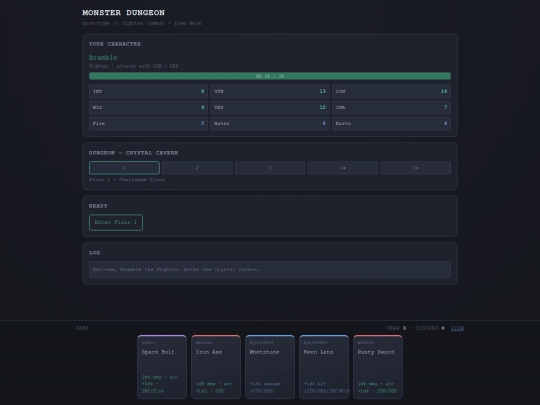This screenshot has width=540, height=405.
Task: Click the DRAW pile counter
Action: [x=396, y=328]
